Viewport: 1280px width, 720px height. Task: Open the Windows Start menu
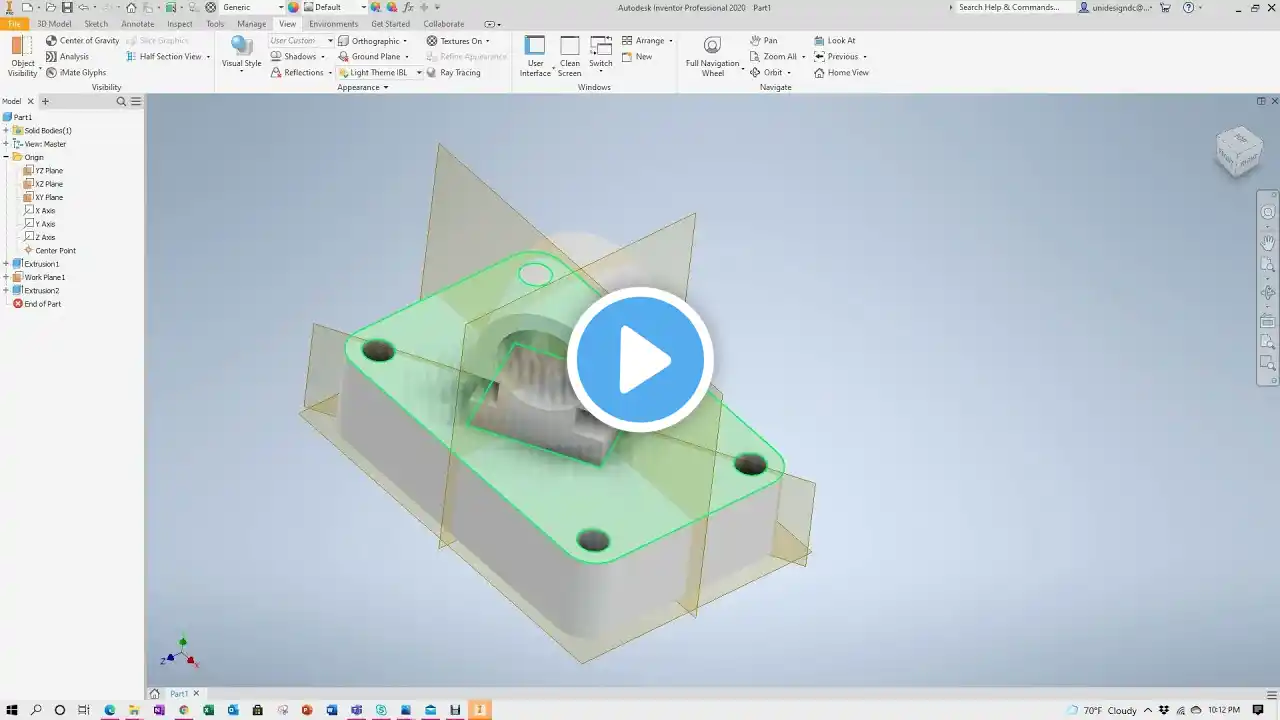12,710
